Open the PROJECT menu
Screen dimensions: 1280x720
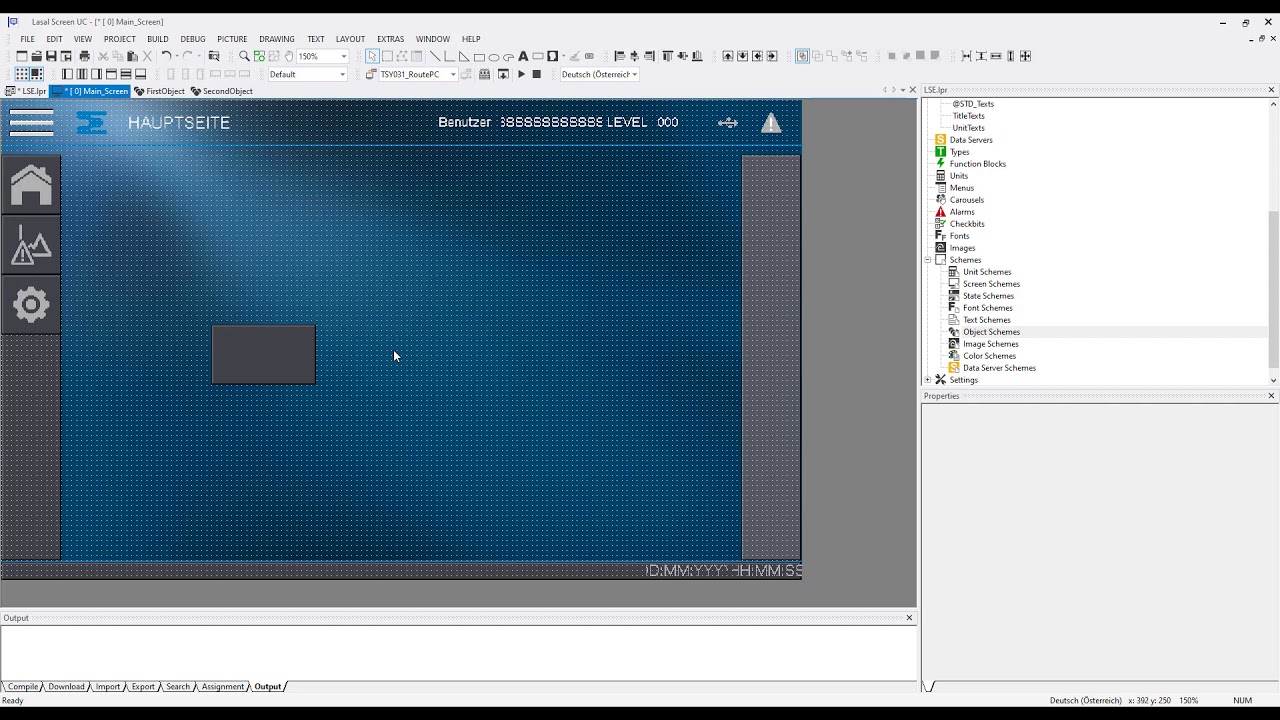[x=119, y=39]
